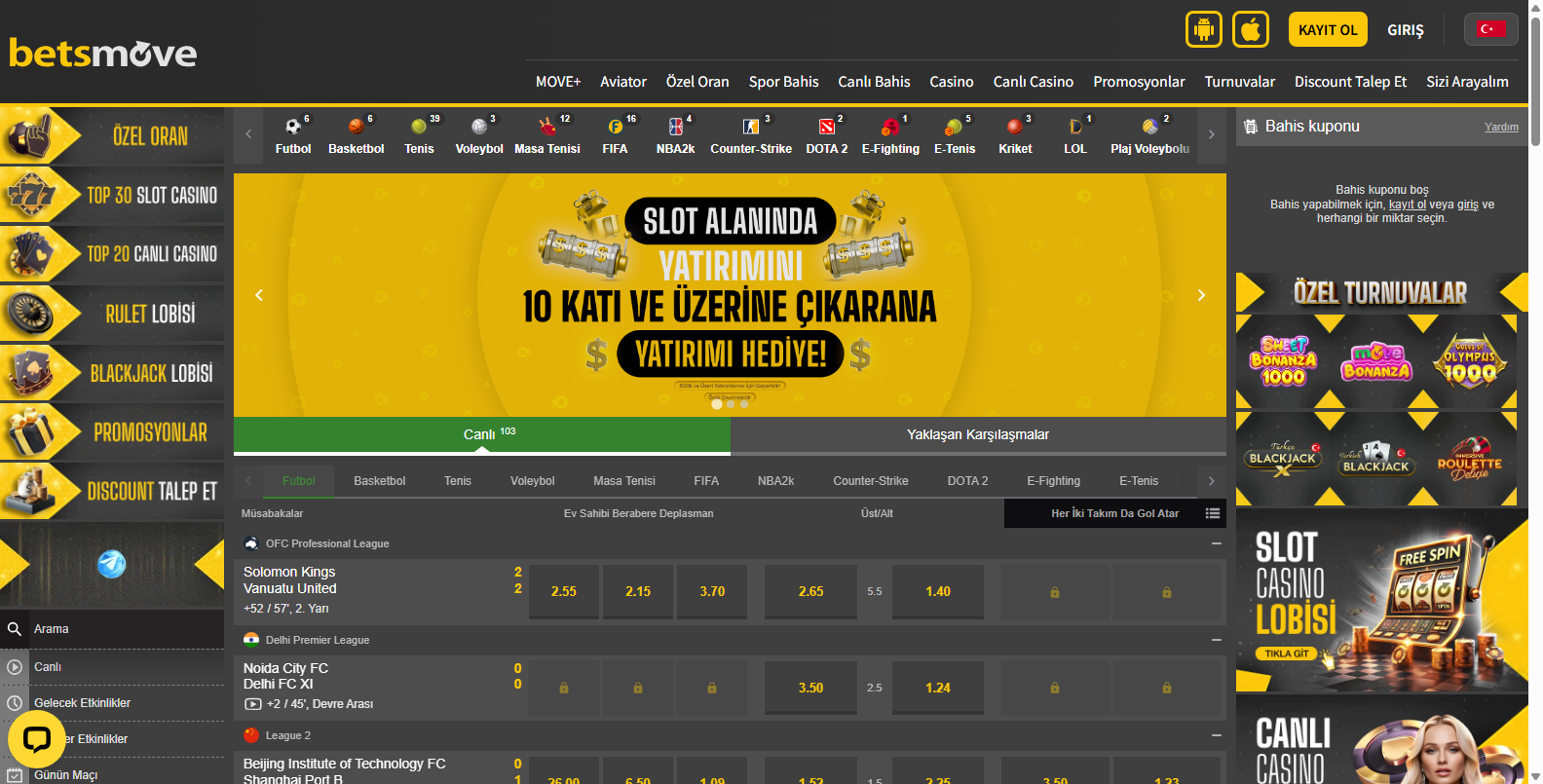
Task: Switch to Yaklaşan Karşılaşmalar tab
Action: point(978,434)
